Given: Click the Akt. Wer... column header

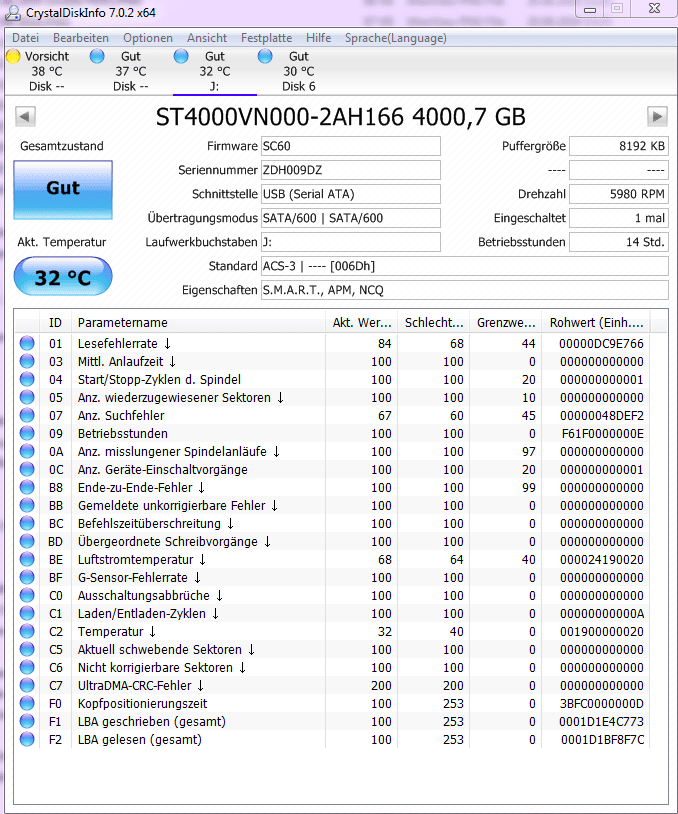Looking at the screenshot, I should click(x=362, y=322).
